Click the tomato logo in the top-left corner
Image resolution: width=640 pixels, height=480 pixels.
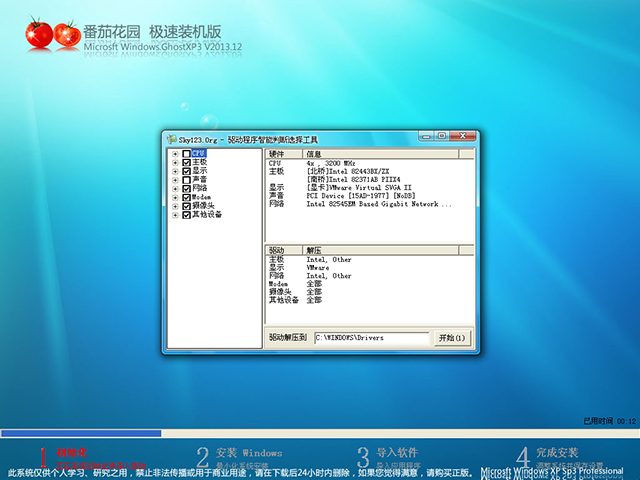click(x=53, y=34)
